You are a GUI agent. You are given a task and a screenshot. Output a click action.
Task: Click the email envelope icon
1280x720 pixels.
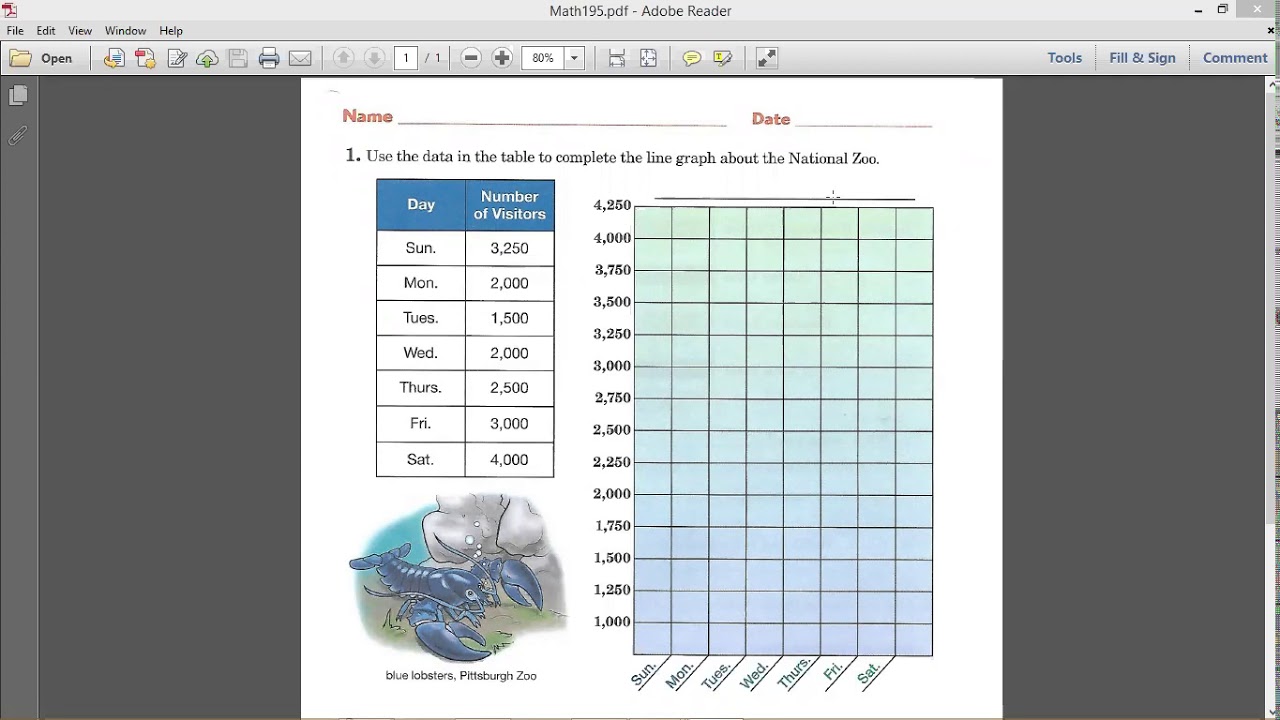click(x=300, y=58)
